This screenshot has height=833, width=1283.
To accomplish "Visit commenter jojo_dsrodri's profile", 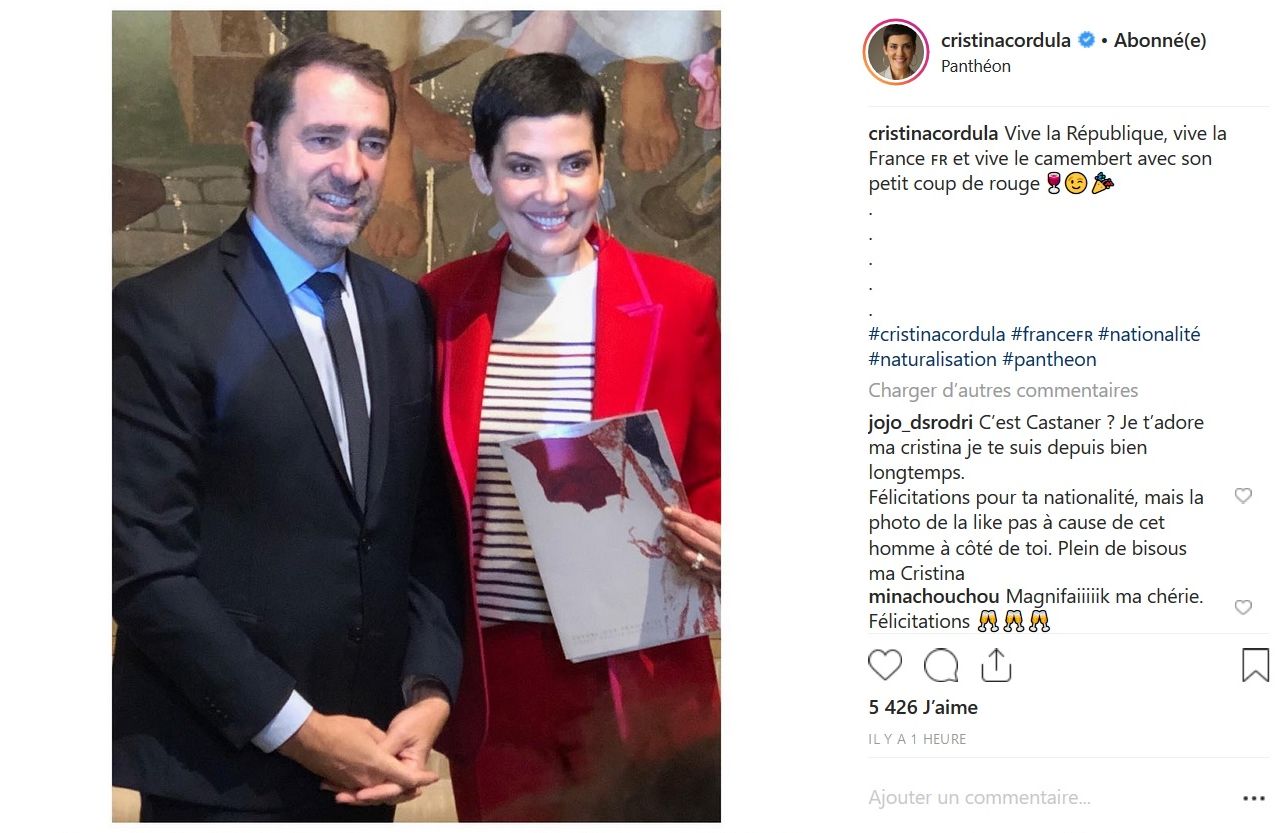I will (x=920, y=422).
